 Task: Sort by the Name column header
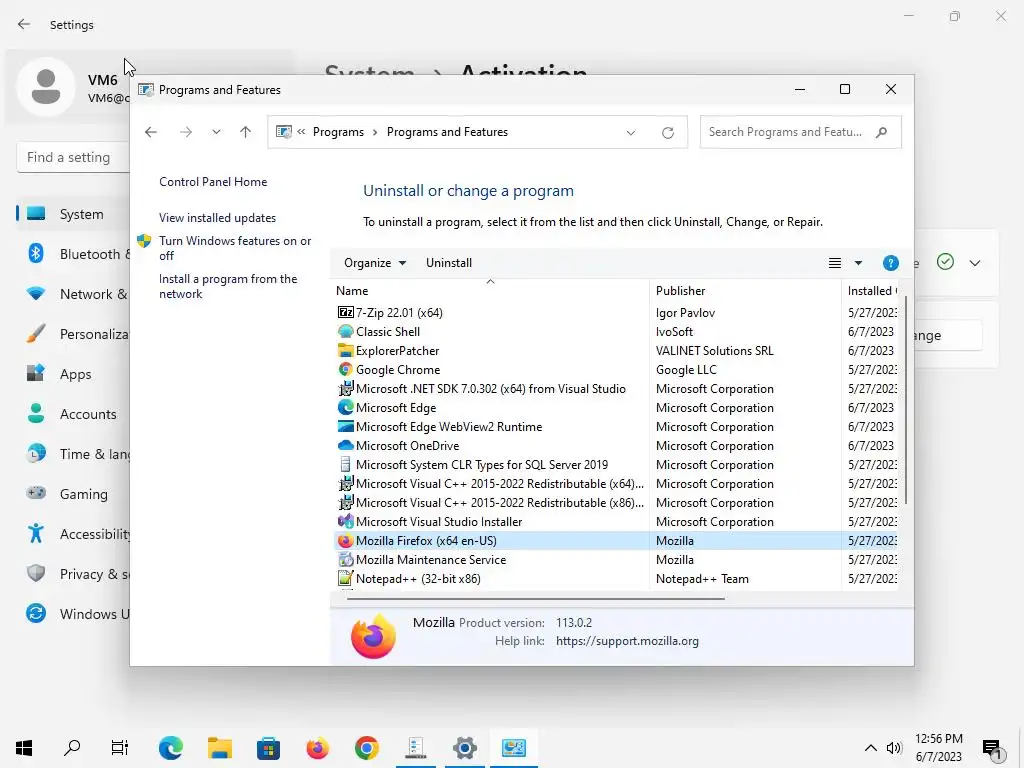tap(490, 291)
